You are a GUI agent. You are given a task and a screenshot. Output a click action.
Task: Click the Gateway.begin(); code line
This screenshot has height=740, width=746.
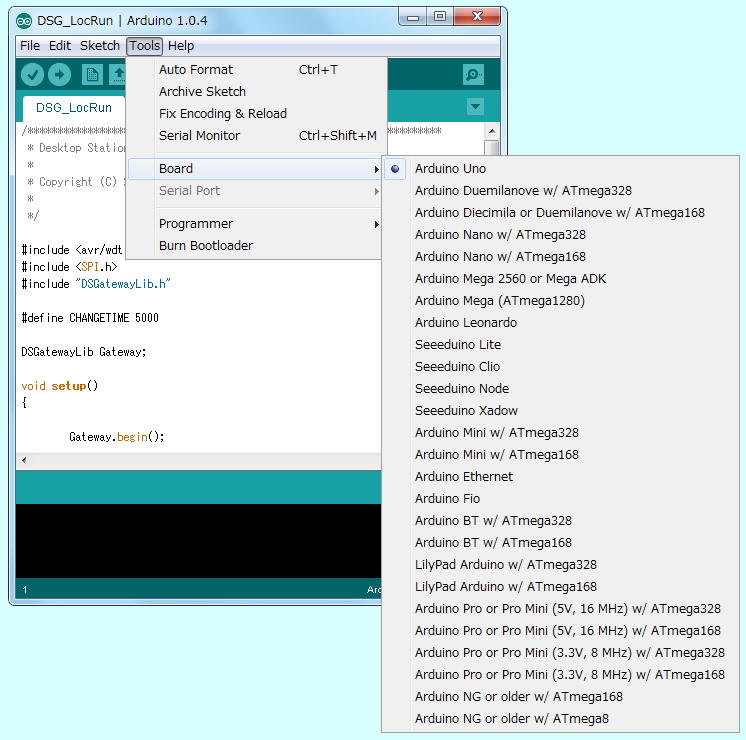click(117, 437)
